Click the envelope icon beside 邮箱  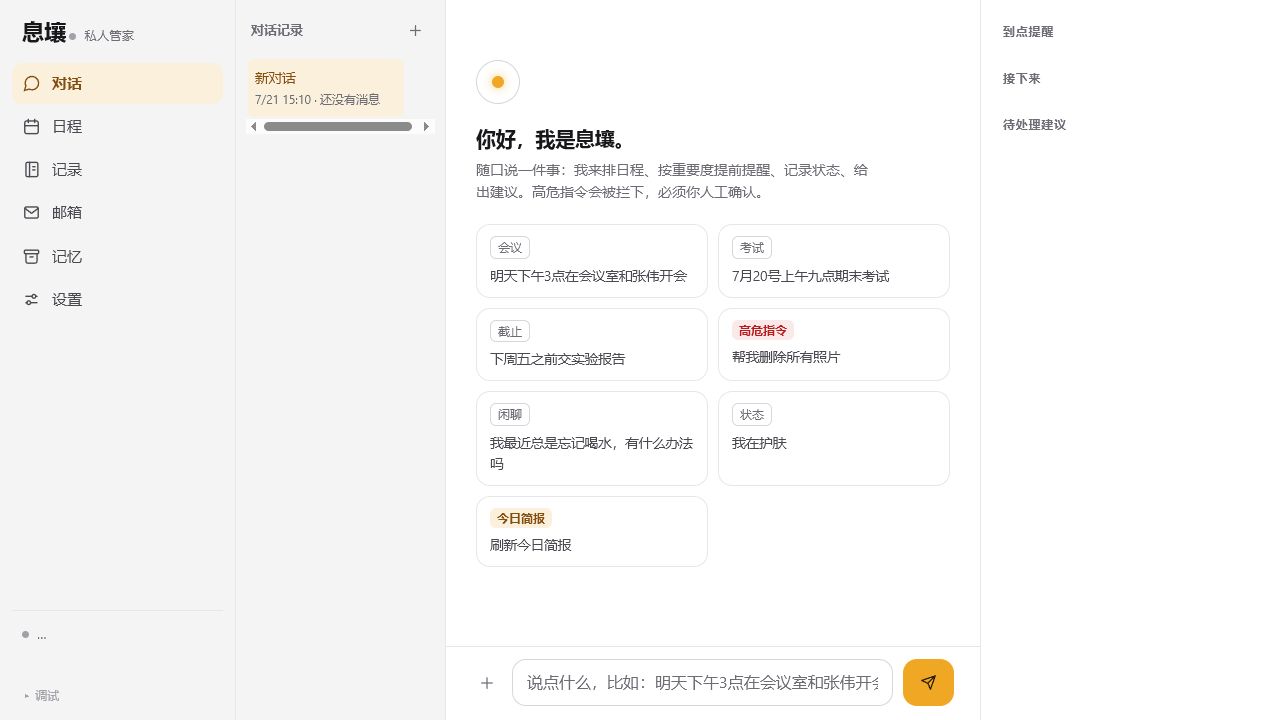tap(32, 213)
